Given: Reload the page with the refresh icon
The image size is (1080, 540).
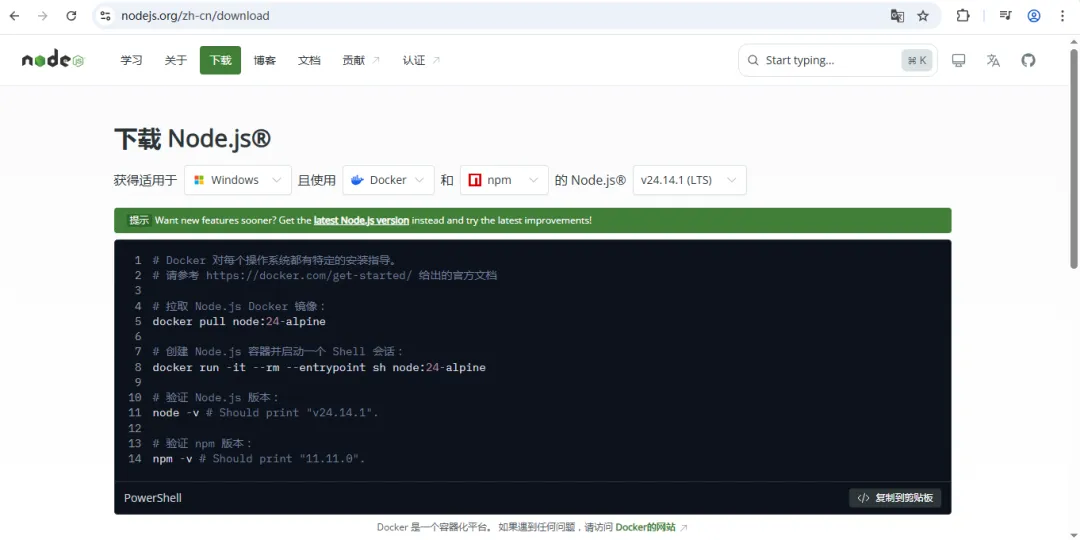Looking at the screenshot, I should coord(71,16).
